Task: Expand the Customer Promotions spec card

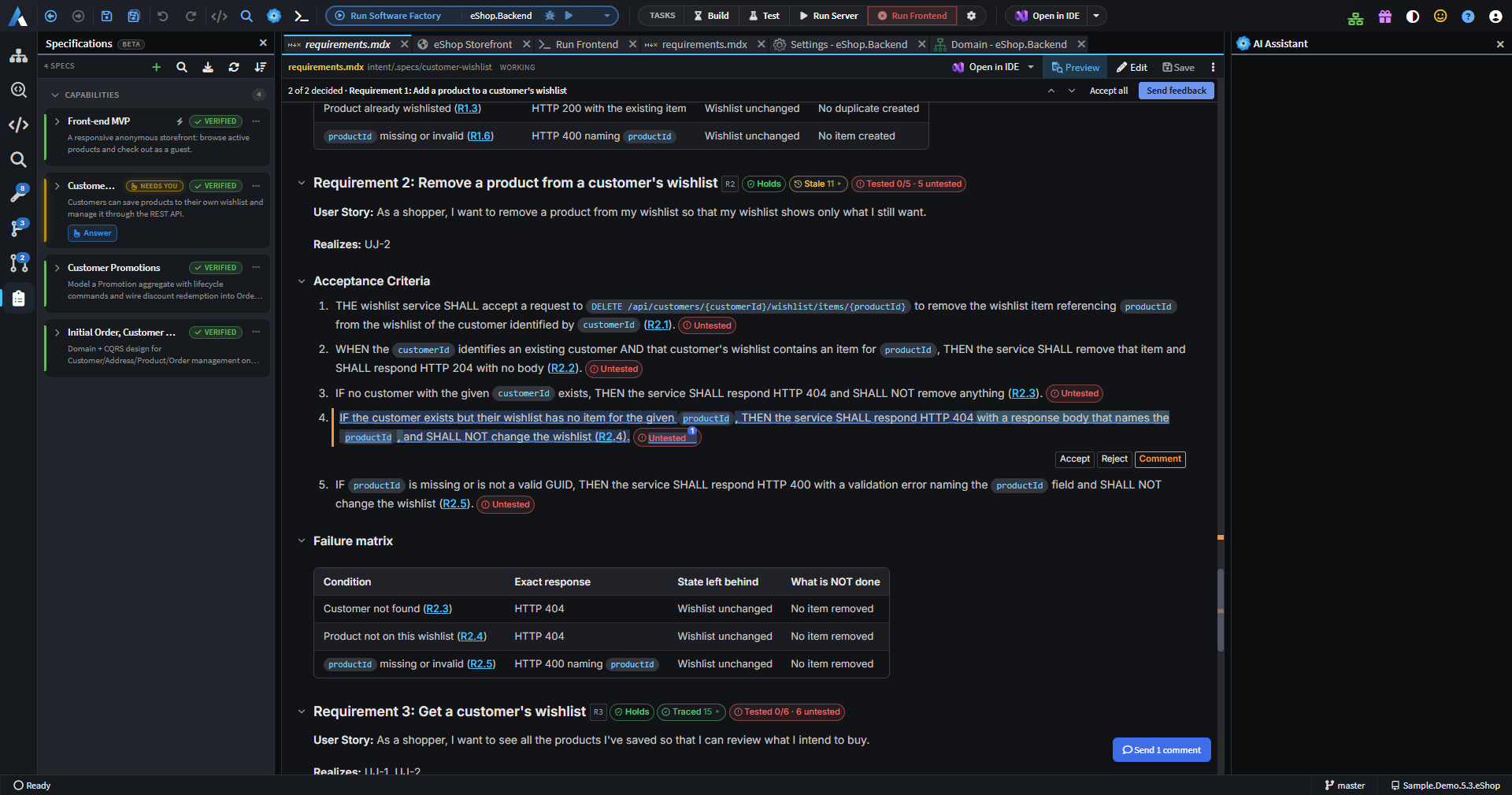Action: (57, 268)
